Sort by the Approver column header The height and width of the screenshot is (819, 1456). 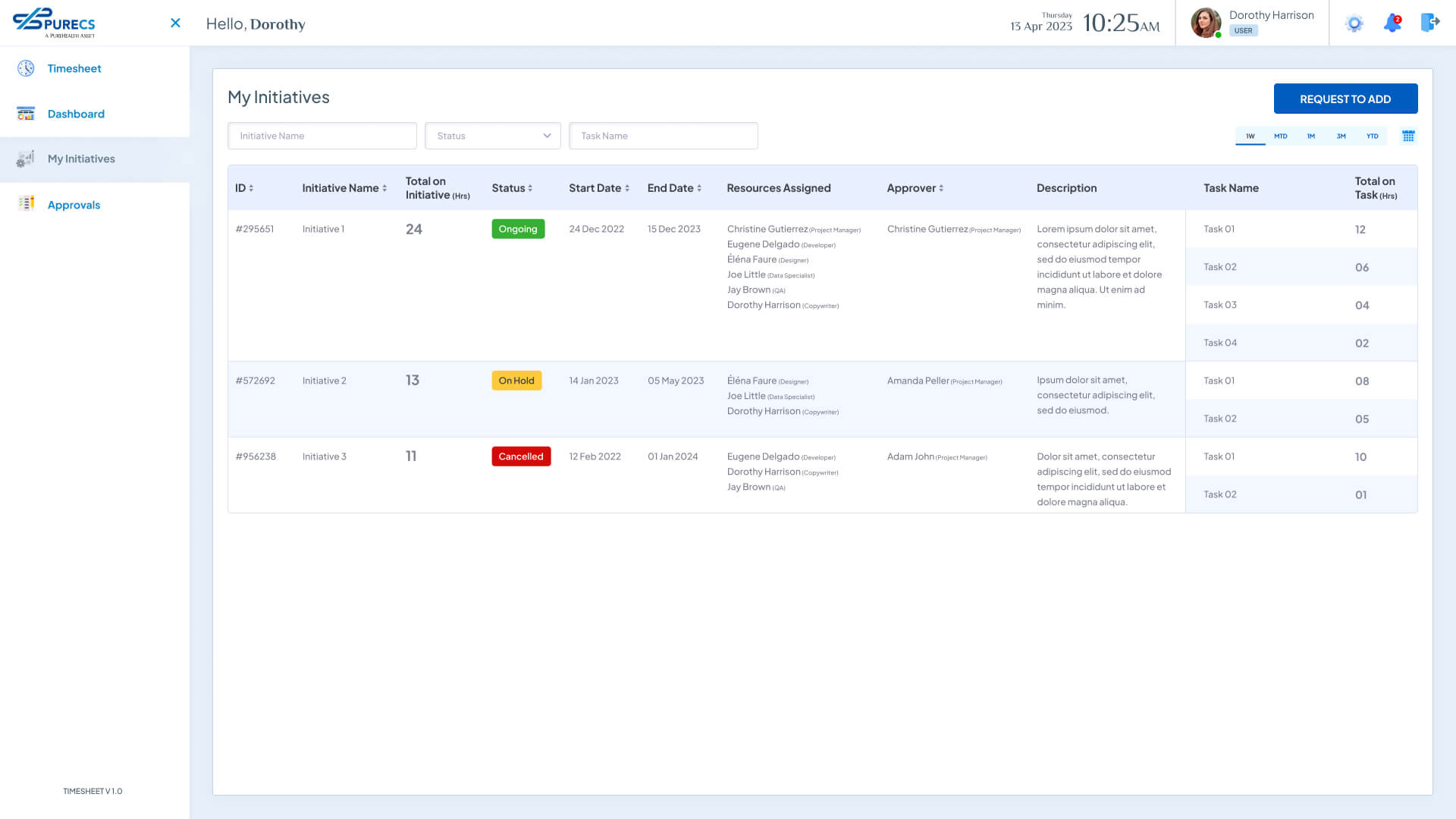click(915, 188)
